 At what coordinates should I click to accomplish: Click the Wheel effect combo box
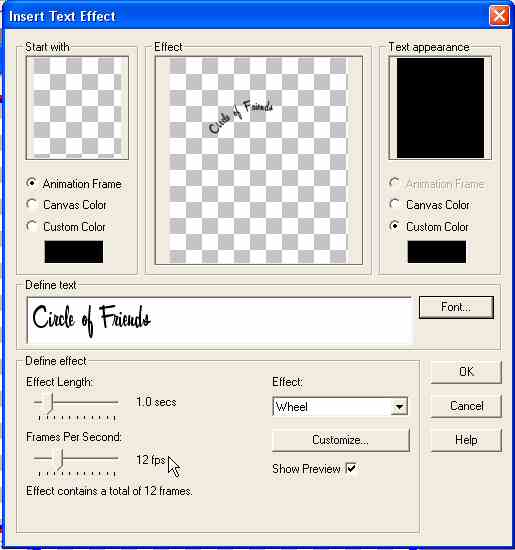340,407
